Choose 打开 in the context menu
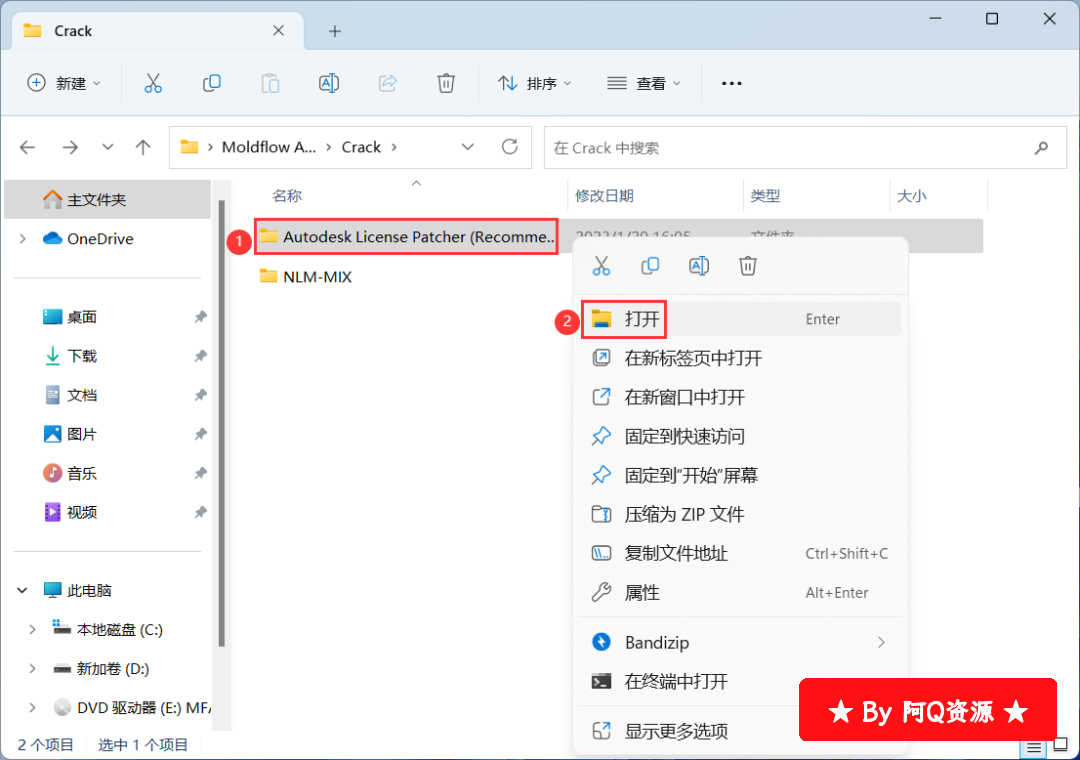This screenshot has height=760, width=1080. pos(741,319)
